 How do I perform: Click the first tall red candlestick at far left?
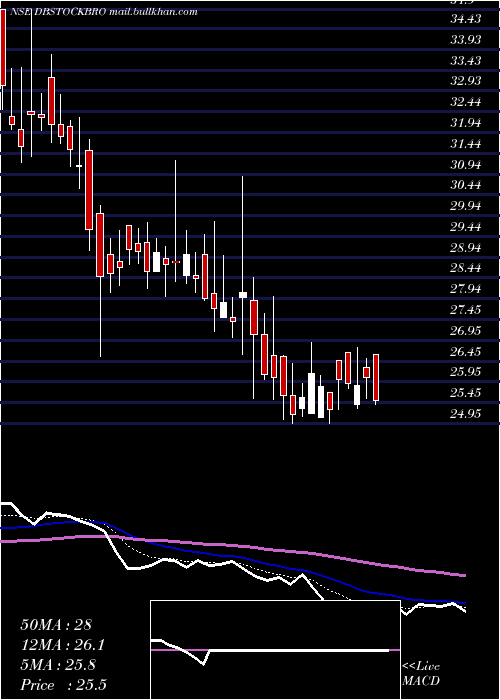3,47
